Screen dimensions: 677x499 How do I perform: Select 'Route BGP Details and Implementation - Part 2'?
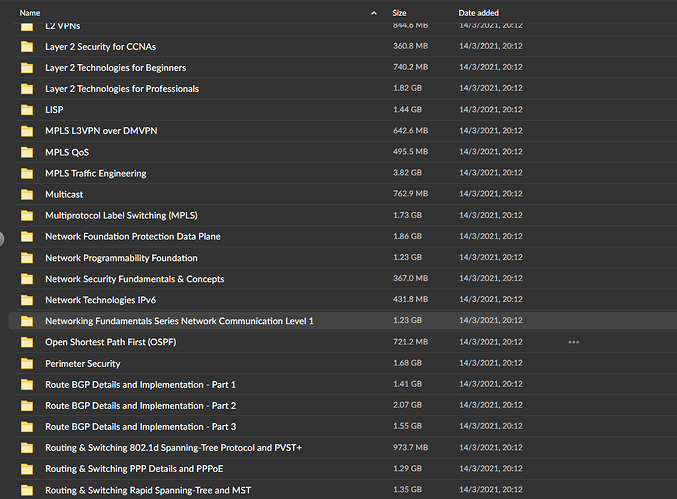[141, 406]
